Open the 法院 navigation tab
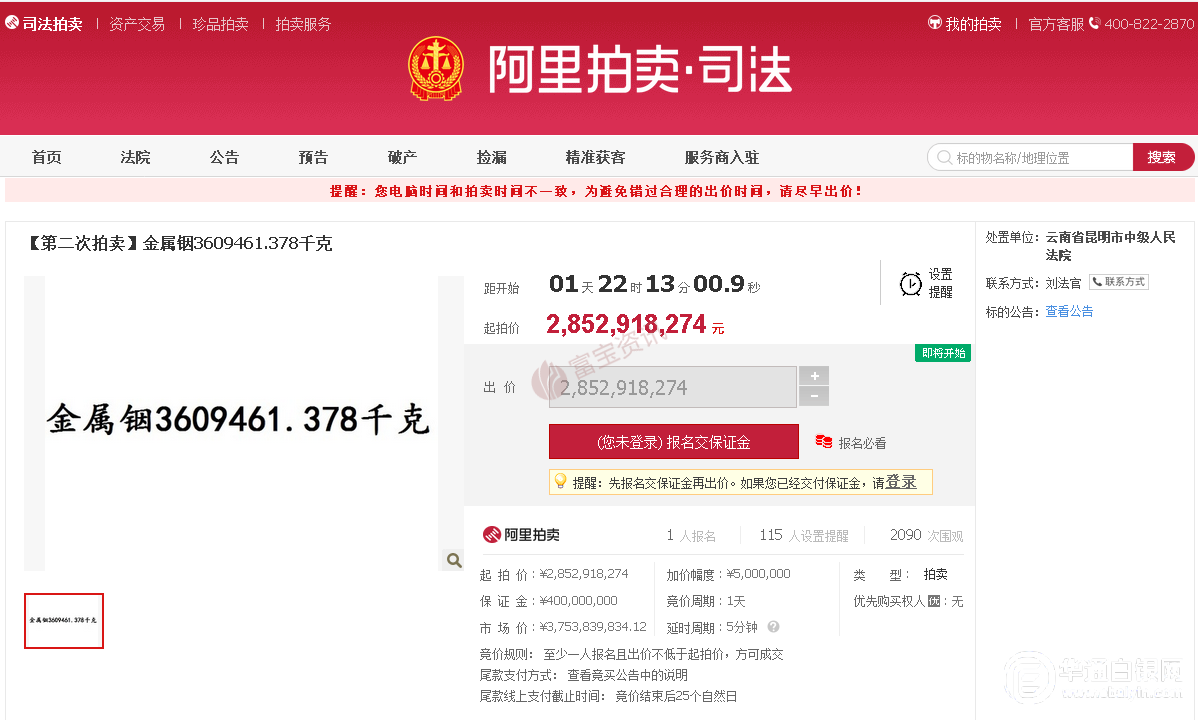Image resolution: width=1198 pixels, height=720 pixels. (135, 157)
